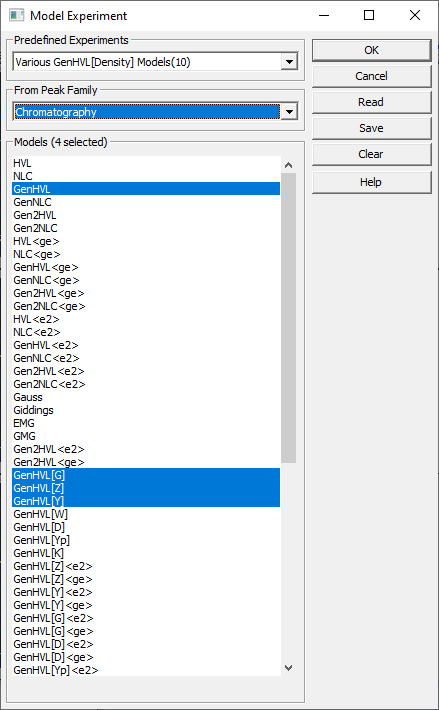Select the Chromatography combo box field
The image size is (439, 710).
(147, 112)
